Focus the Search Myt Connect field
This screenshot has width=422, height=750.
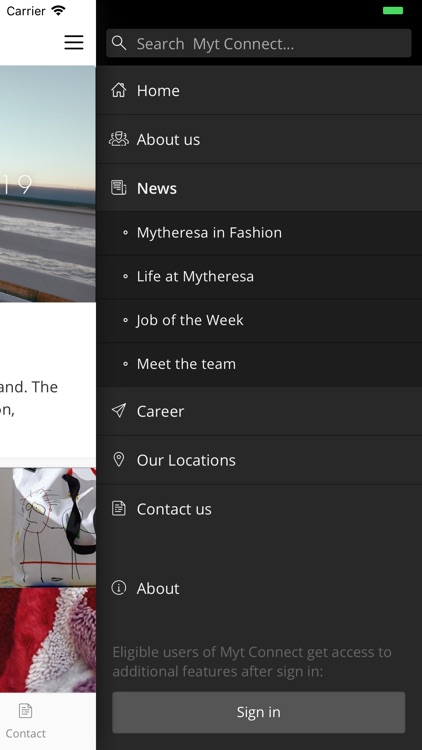point(258,43)
